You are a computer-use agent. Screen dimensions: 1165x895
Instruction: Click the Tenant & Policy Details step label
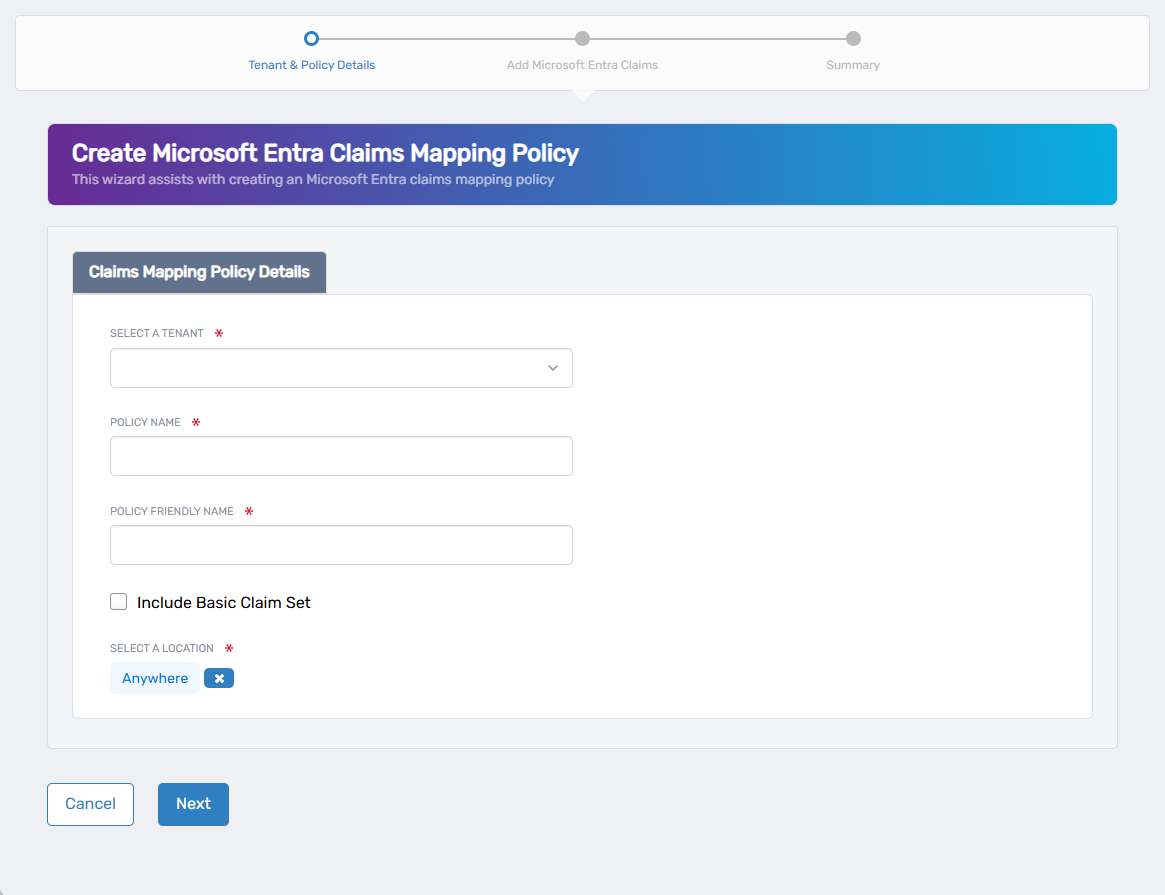[x=311, y=64]
